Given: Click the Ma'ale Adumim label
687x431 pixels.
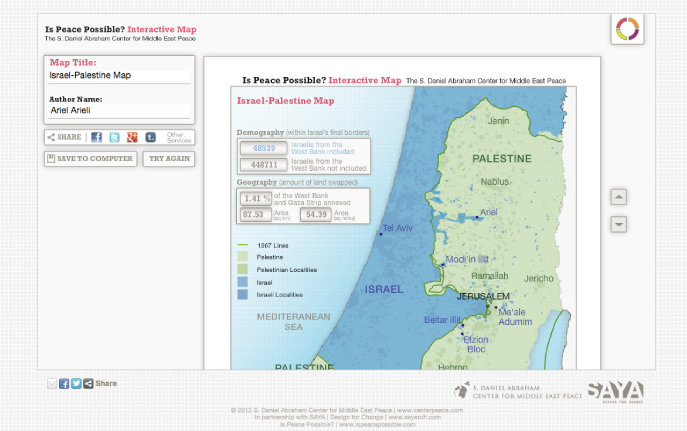Looking at the screenshot, I should pyautogui.click(x=515, y=317).
